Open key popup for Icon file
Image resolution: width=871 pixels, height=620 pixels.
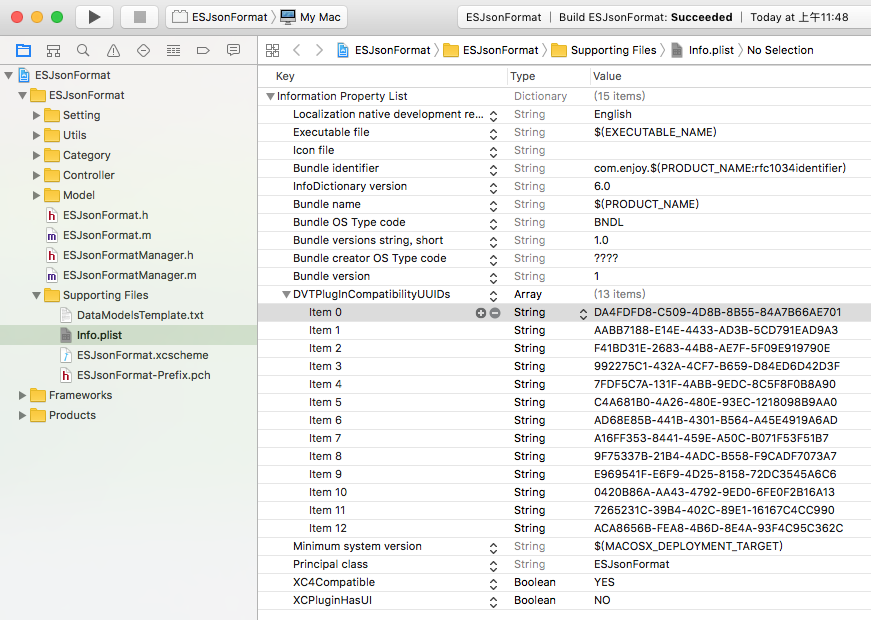point(493,152)
